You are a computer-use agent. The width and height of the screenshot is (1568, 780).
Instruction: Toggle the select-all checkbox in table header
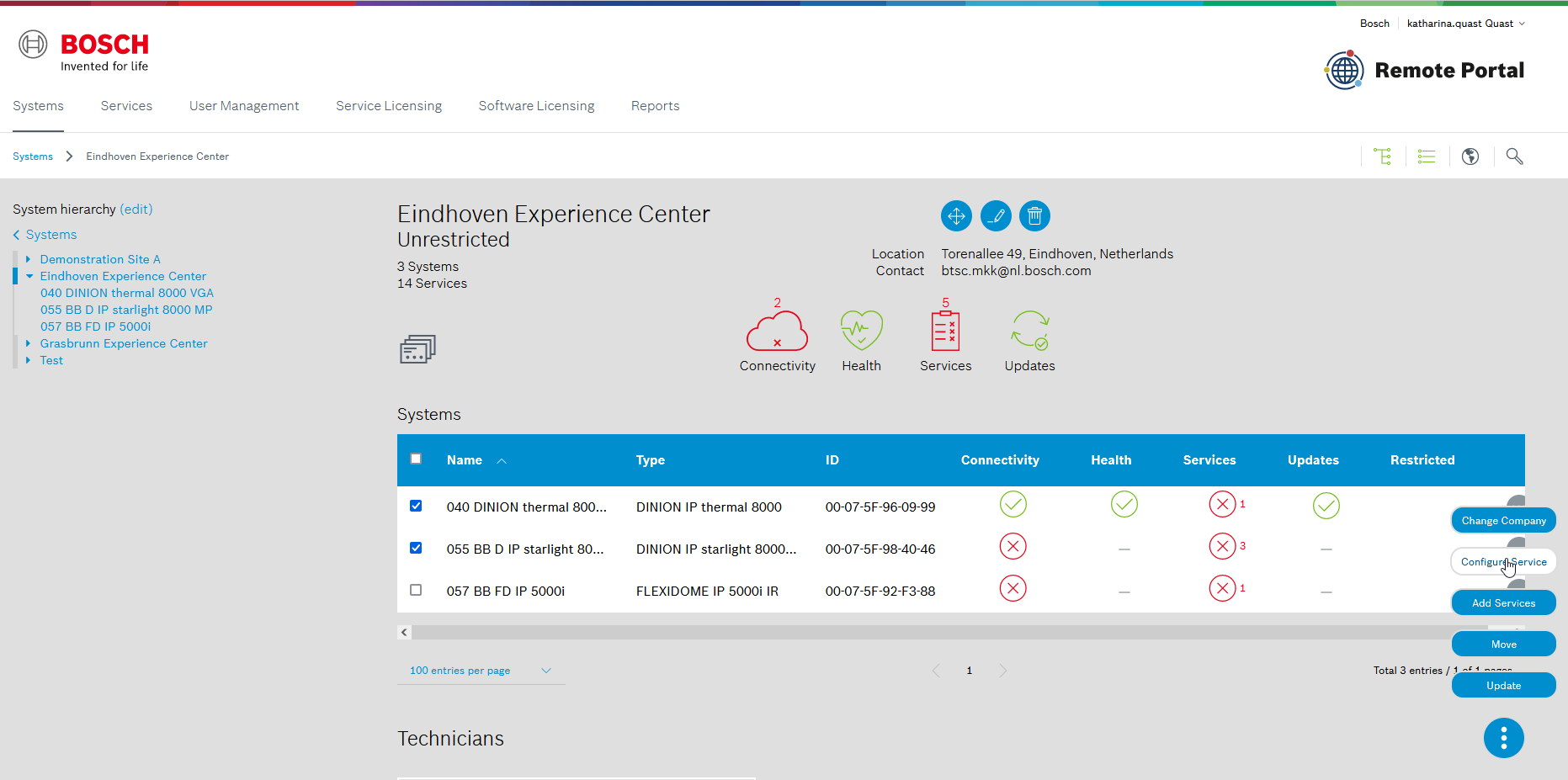[416, 459]
